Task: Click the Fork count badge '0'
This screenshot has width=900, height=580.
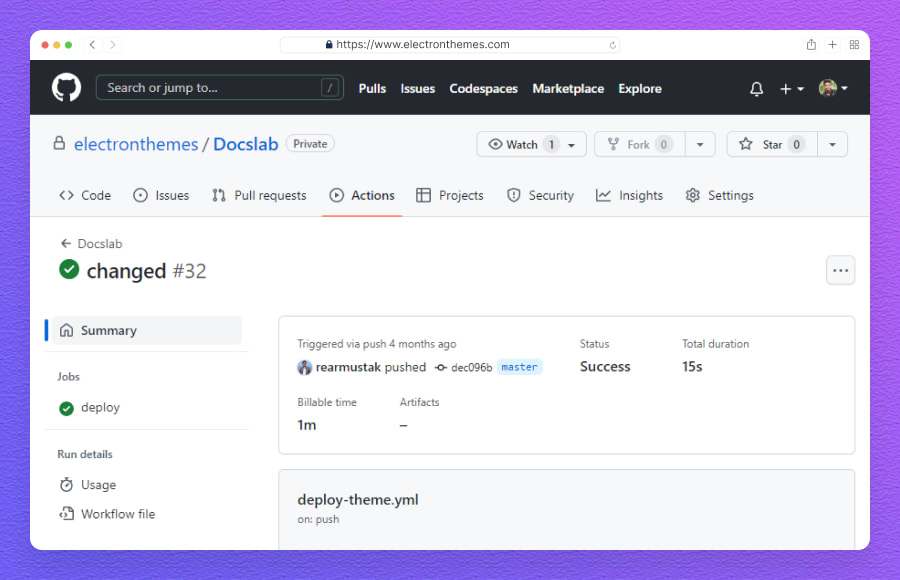Action: [664, 144]
